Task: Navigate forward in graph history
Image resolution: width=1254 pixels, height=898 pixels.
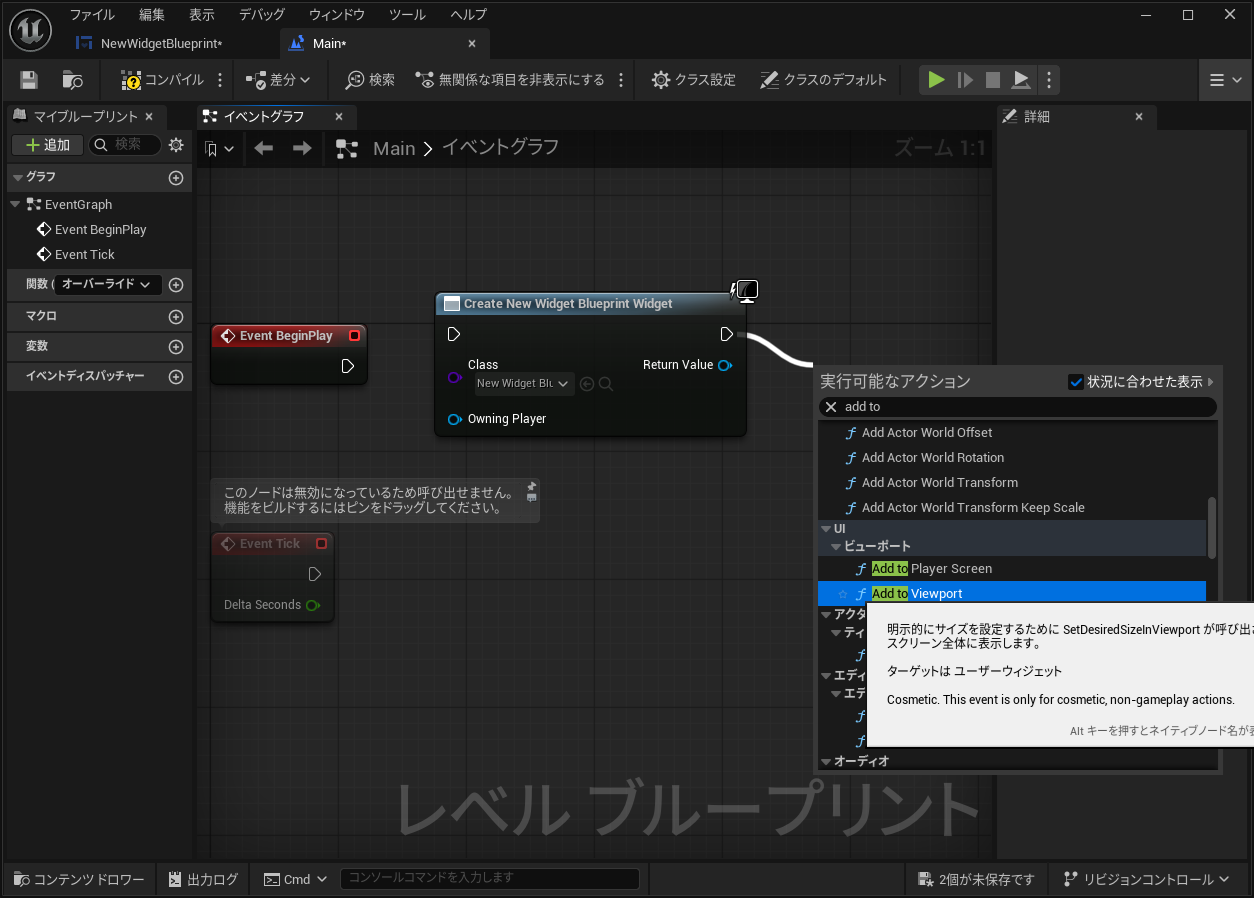Action: 302,148
